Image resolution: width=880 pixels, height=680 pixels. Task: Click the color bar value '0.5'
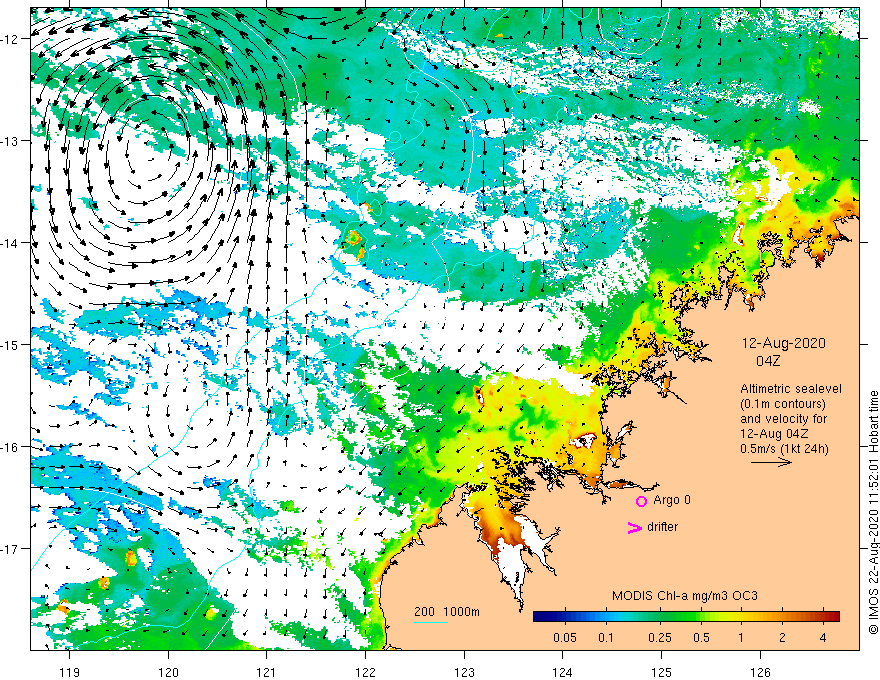(701, 637)
